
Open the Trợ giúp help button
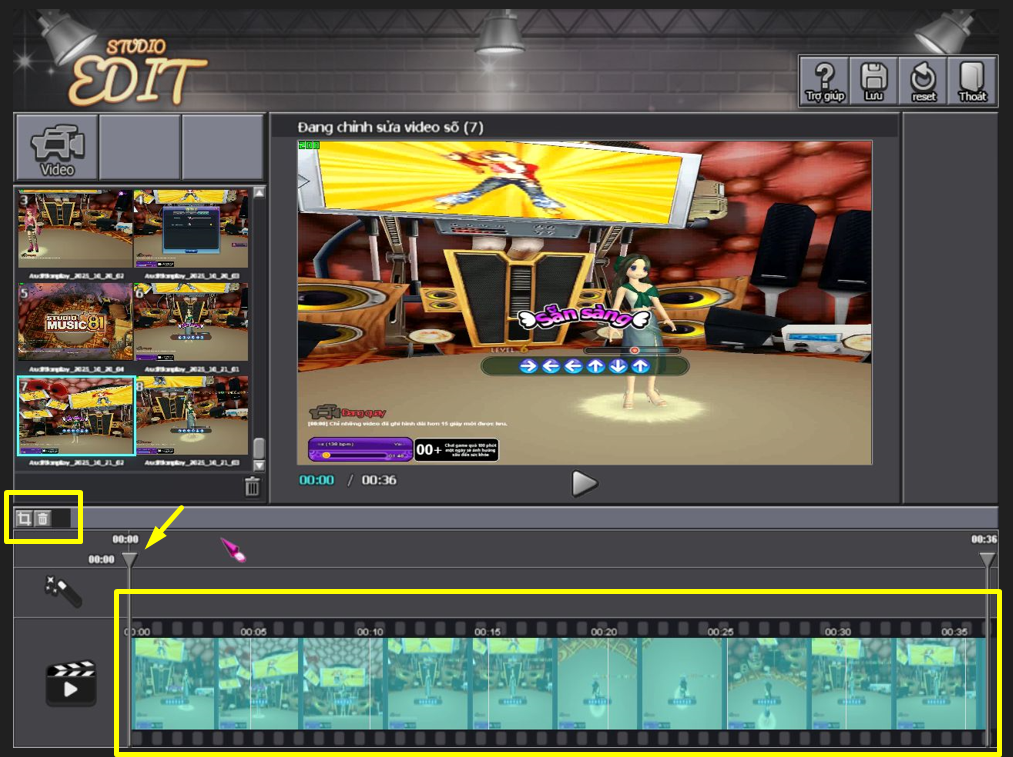[825, 81]
